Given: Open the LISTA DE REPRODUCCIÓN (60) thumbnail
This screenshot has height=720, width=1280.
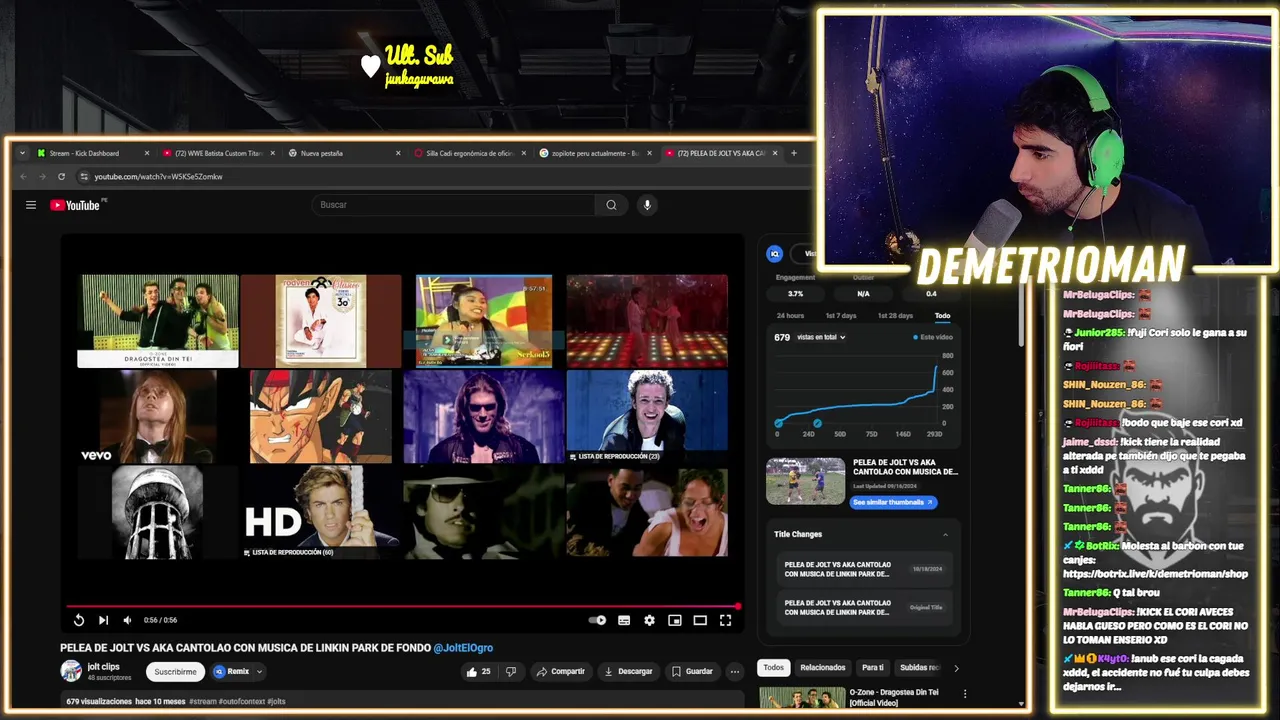Looking at the screenshot, I should click(x=320, y=512).
